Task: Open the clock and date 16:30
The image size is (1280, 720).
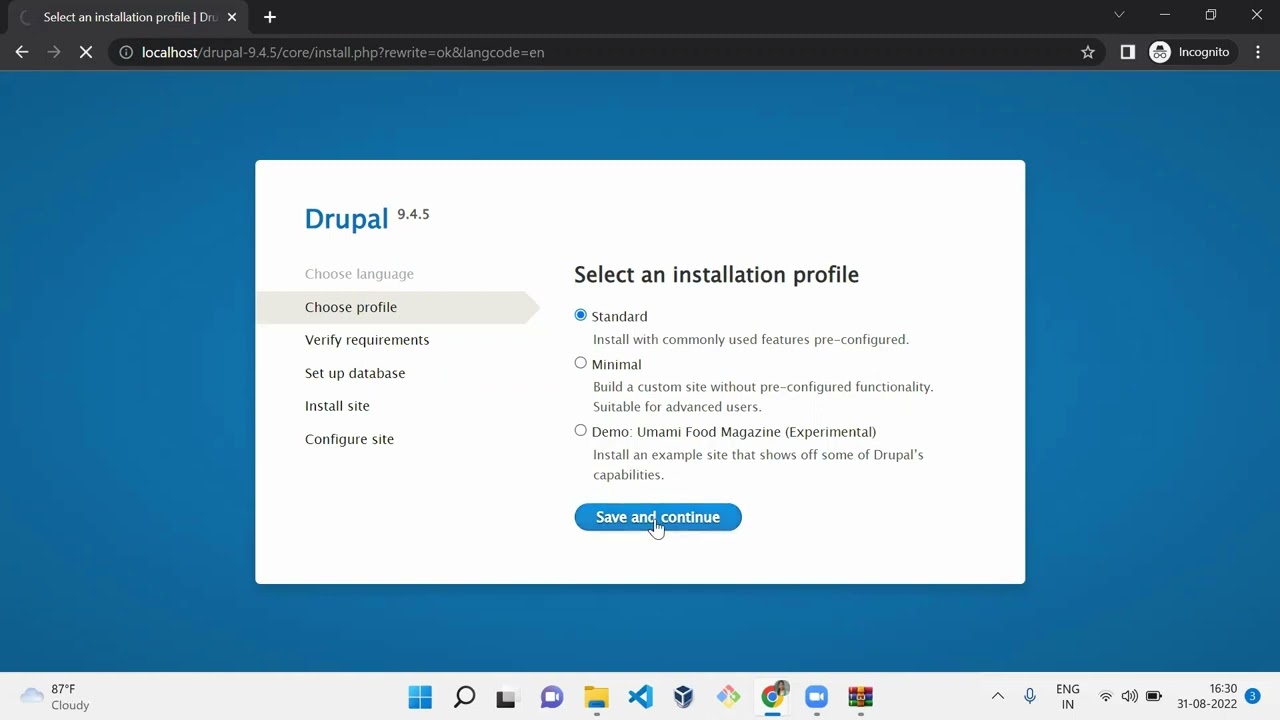Action: click(x=1207, y=697)
